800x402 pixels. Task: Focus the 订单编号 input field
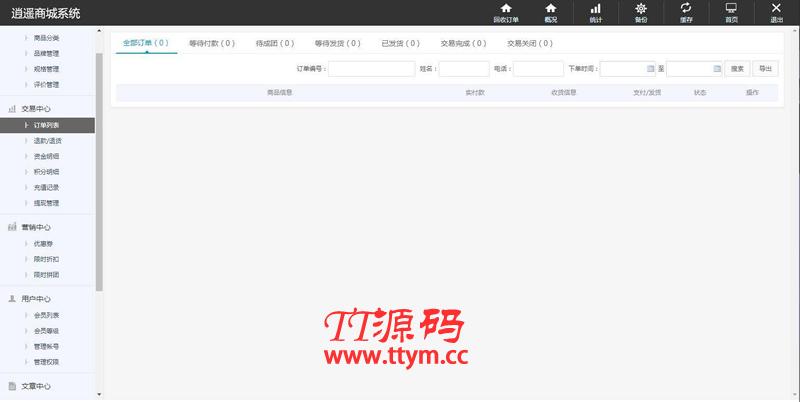[371, 69]
